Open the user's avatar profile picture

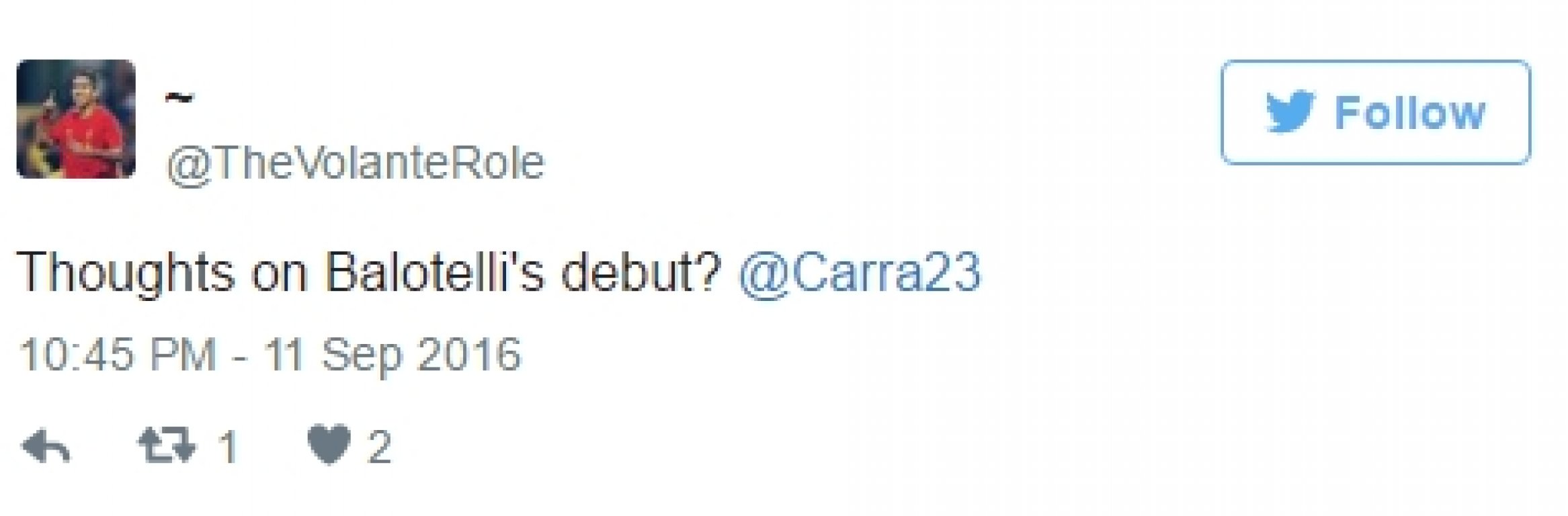[x=76, y=119]
